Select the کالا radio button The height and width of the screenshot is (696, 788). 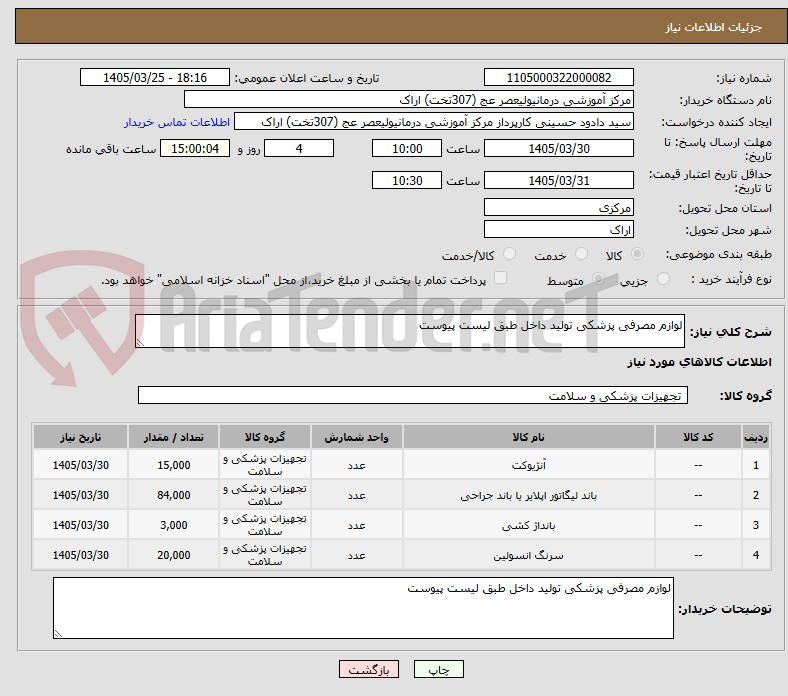click(637, 254)
